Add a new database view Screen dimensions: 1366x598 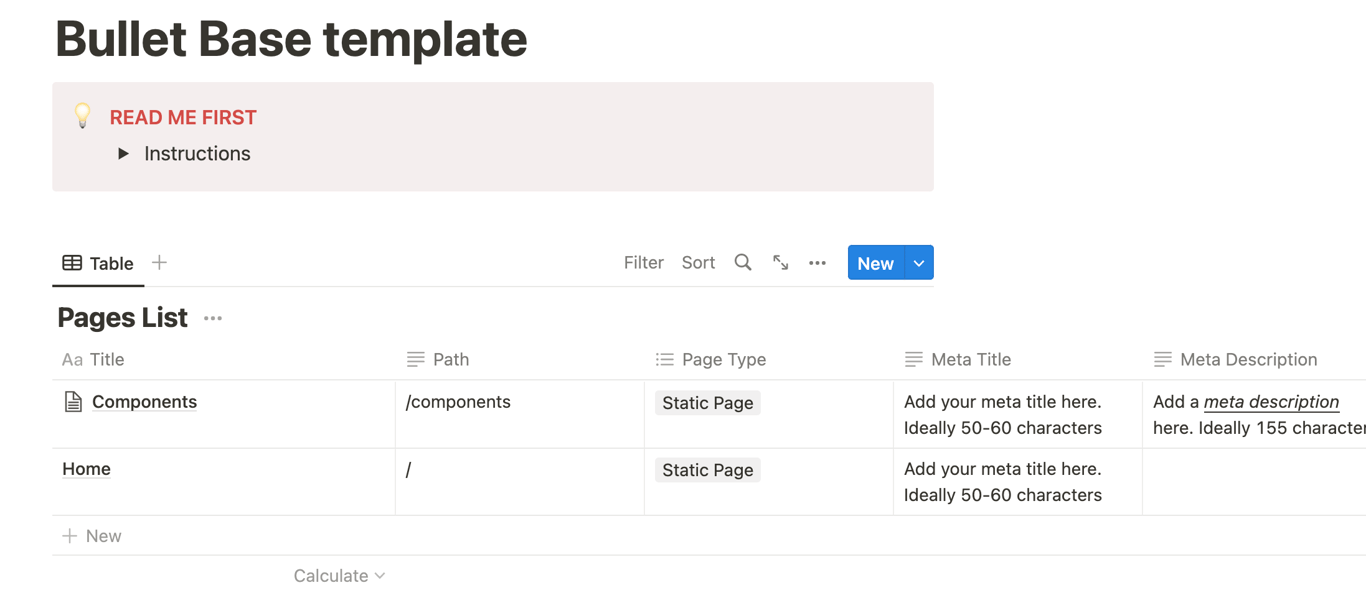click(159, 262)
